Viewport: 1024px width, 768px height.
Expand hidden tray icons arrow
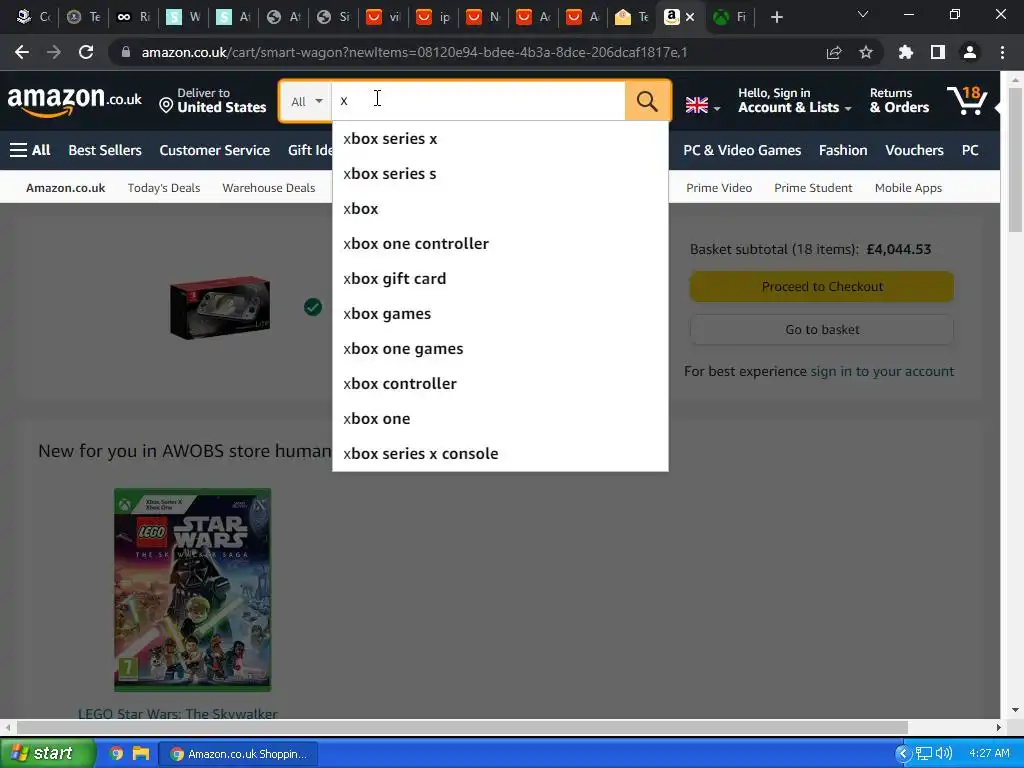pos(903,754)
